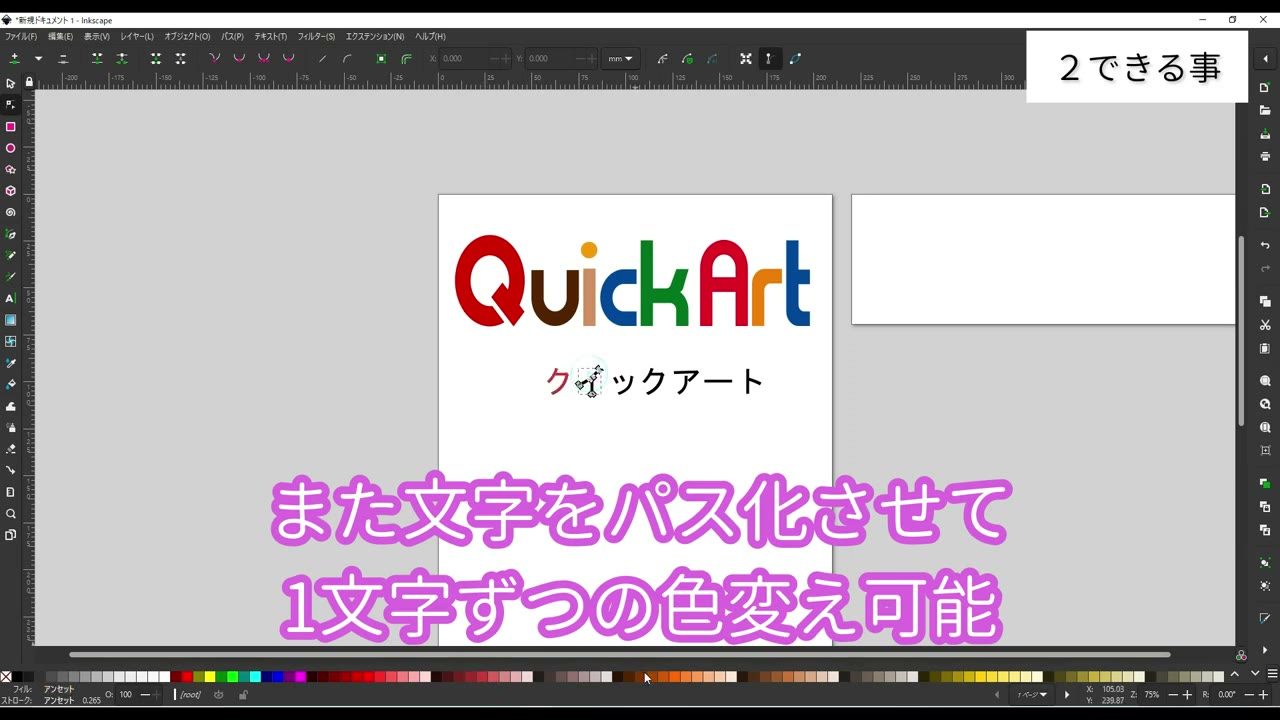This screenshot has width=1280, height=720.
Task: Toggle show Bezier node handles
Action: (x=769, y=59)
